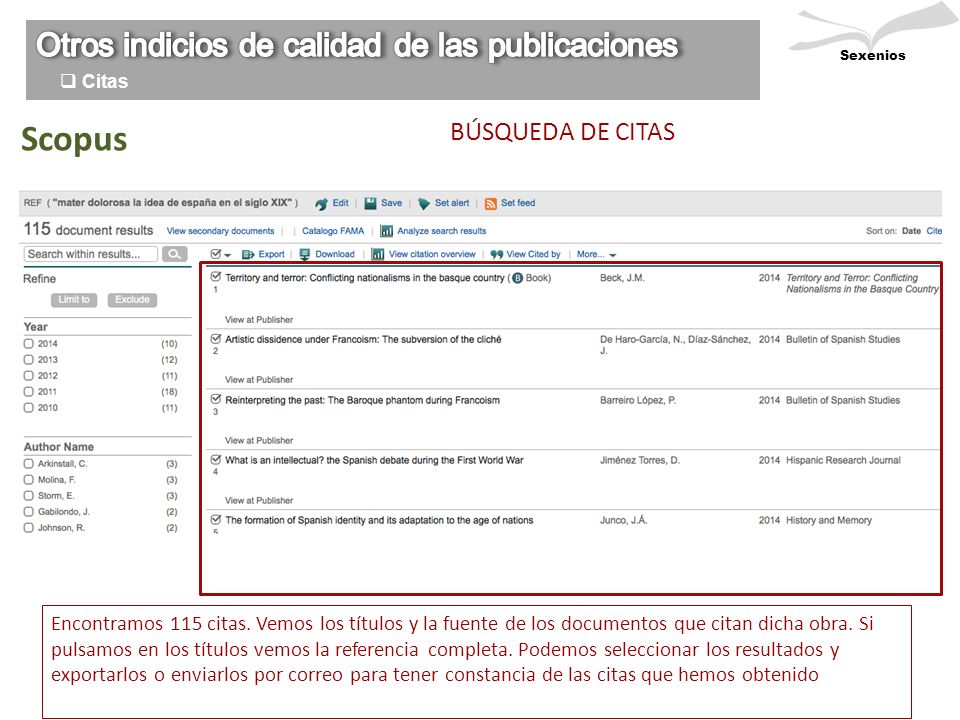This screenshot has width=960, height=720.
Task: Click the Analyze search results chart icon
Action: (x=386, y=231)
